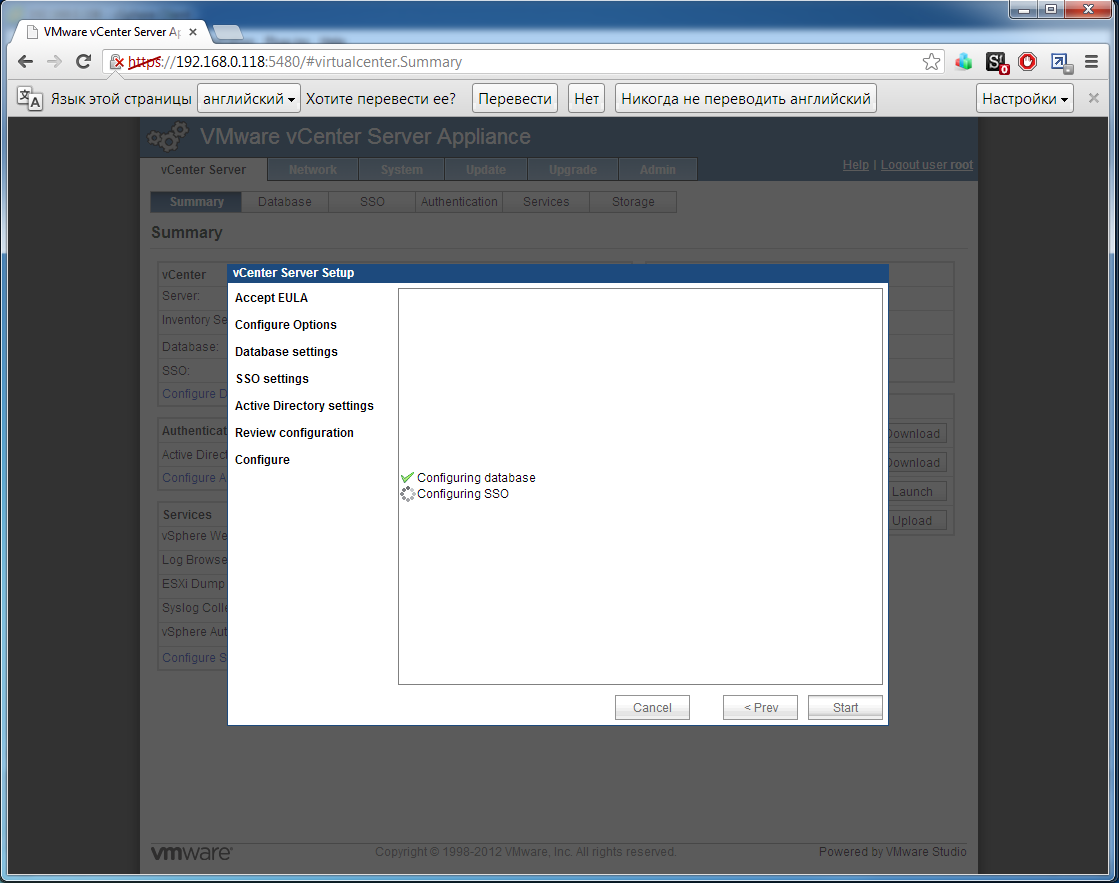
Task: Open the Update main tab
Action: [x=486, y=169]
